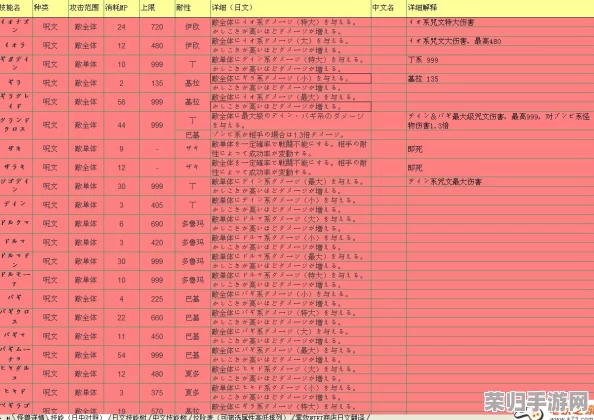This screenshot has height=420, width=594.
Task: Click the MP cost cell showing 54
Action: pyautogui.click(x=121, y=355)
